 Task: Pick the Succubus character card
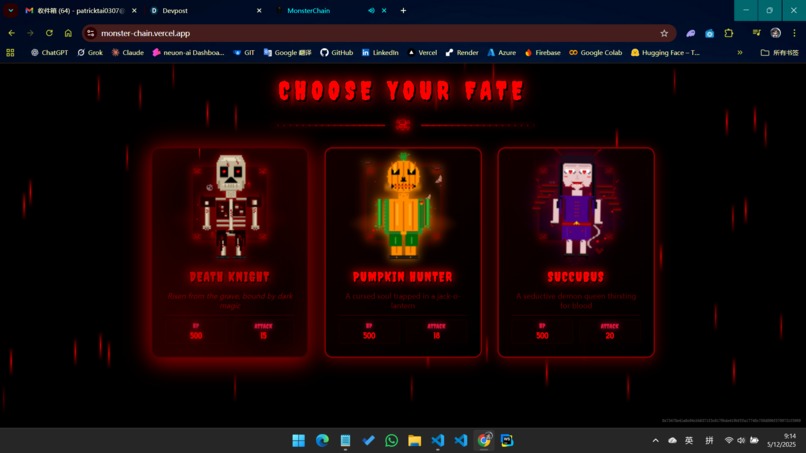coord(576,252)
